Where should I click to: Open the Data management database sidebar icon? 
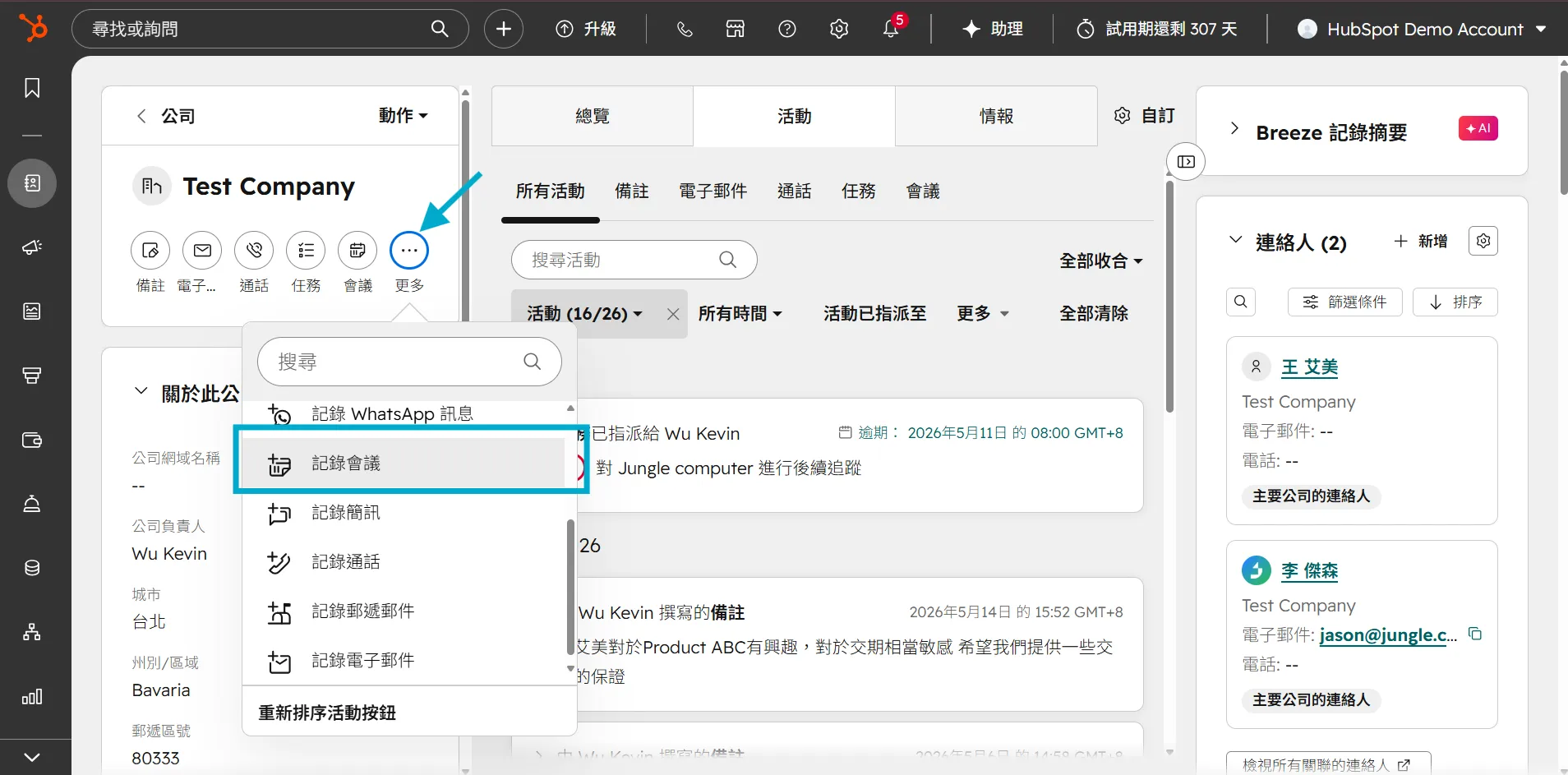pyautogui.click(x=32, y=568)
